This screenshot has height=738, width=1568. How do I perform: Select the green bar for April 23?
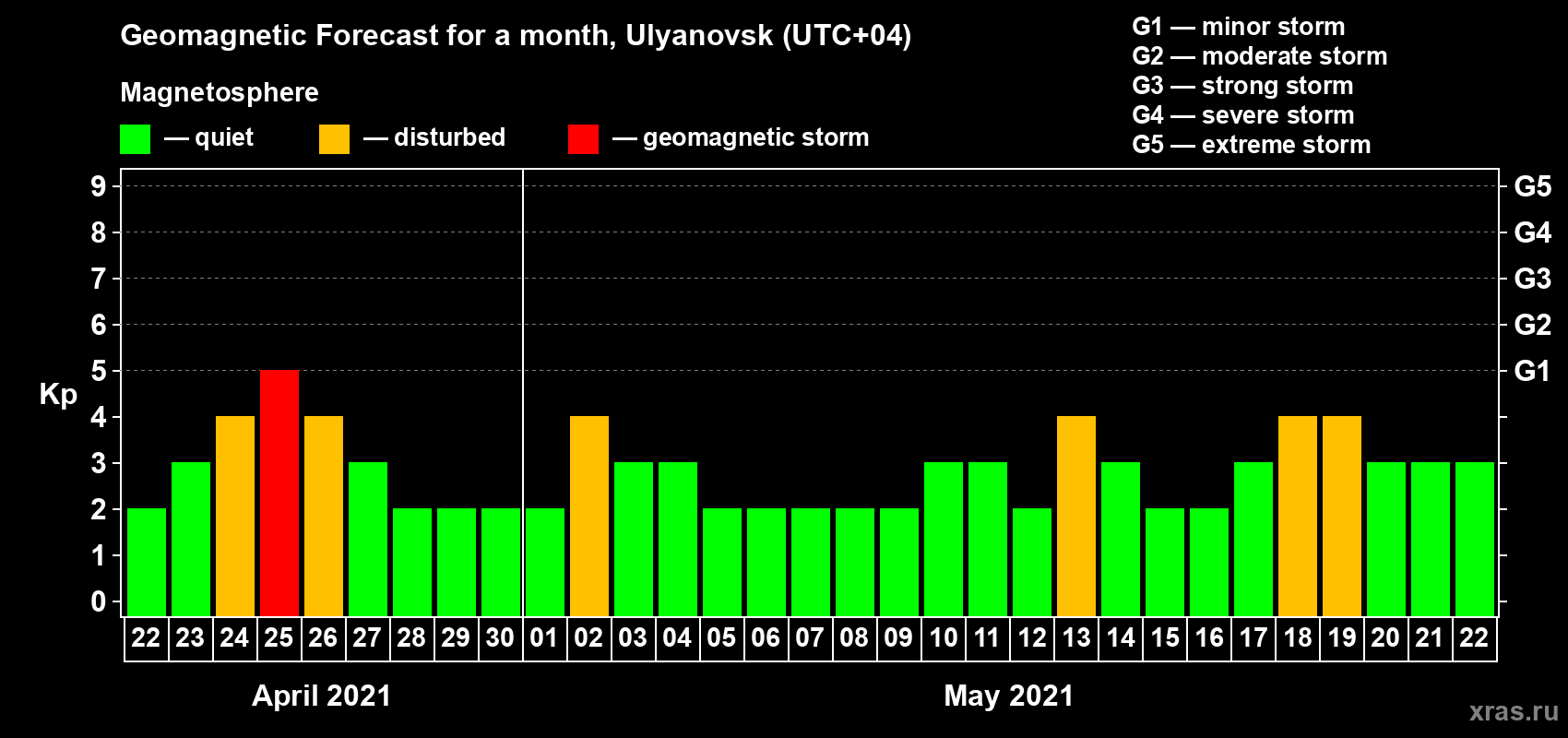191,540
